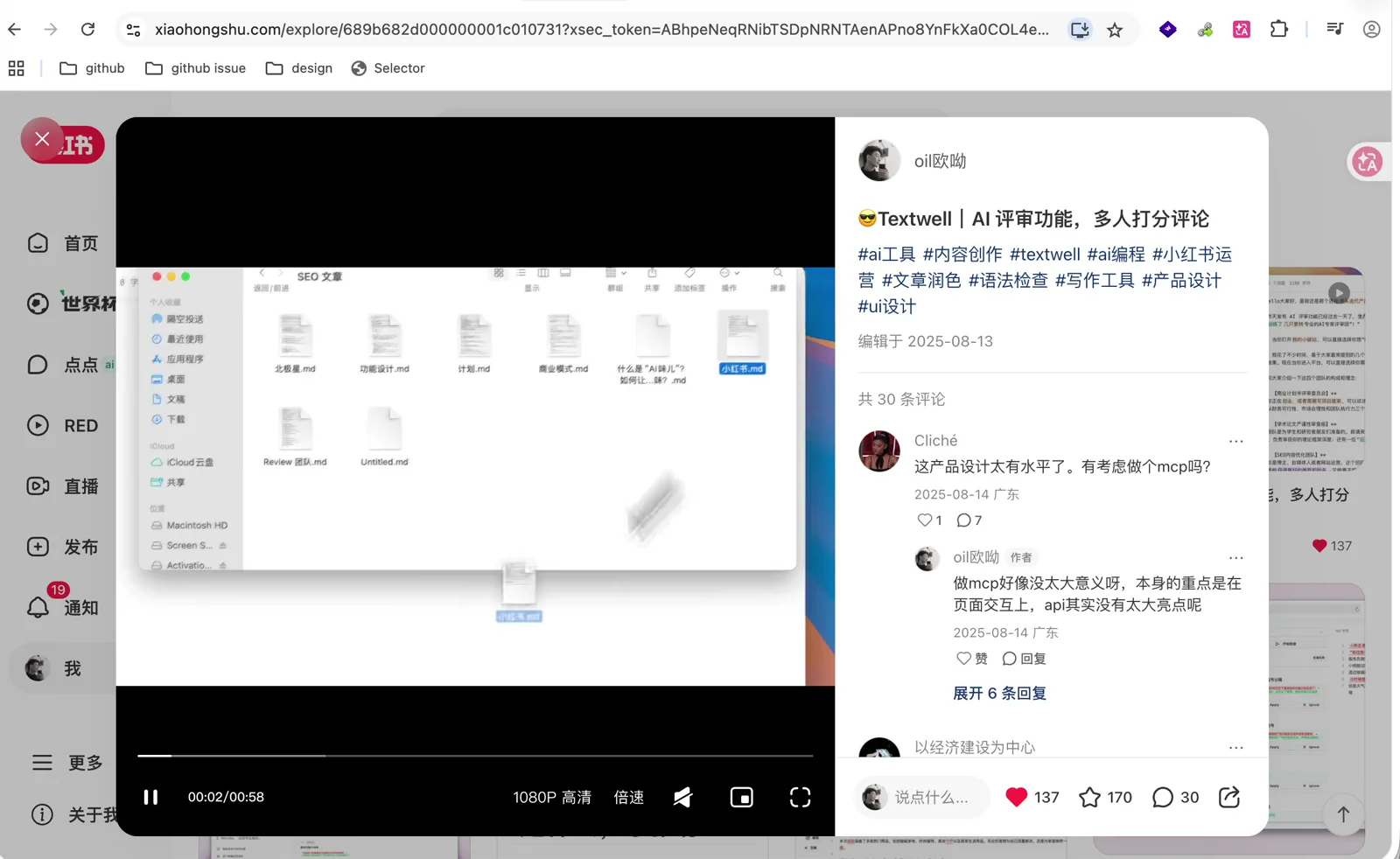Open 发布 in the left sidebar
The height and width of the screenshot is (859, 1400).
[63, 547]
